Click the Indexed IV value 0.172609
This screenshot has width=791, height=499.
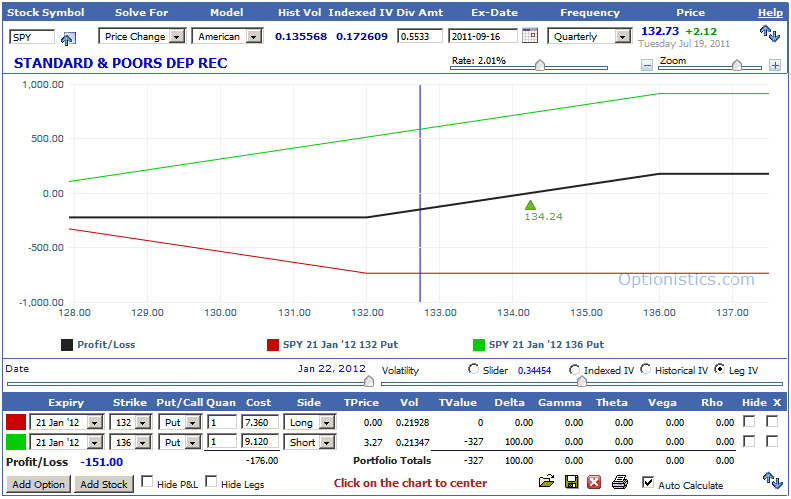362,36
